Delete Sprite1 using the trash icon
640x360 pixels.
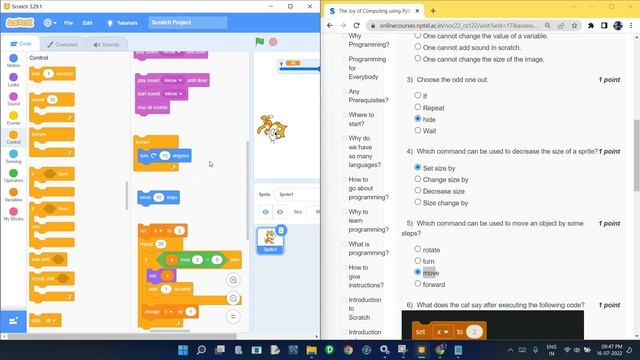tap(281, 231)
